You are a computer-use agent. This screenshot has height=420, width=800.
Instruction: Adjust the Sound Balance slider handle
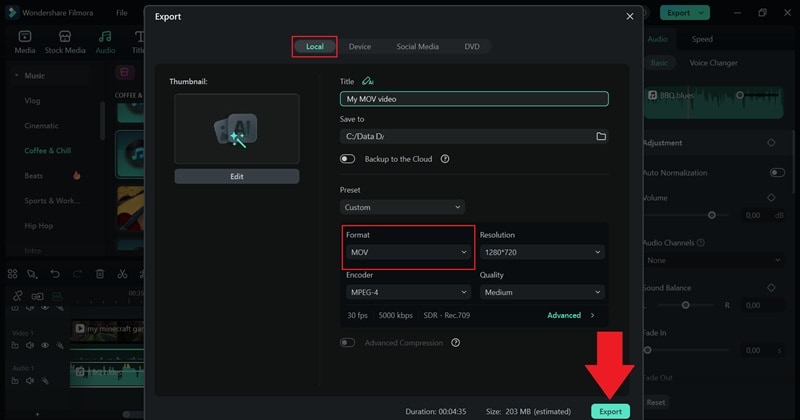point(685,305)
